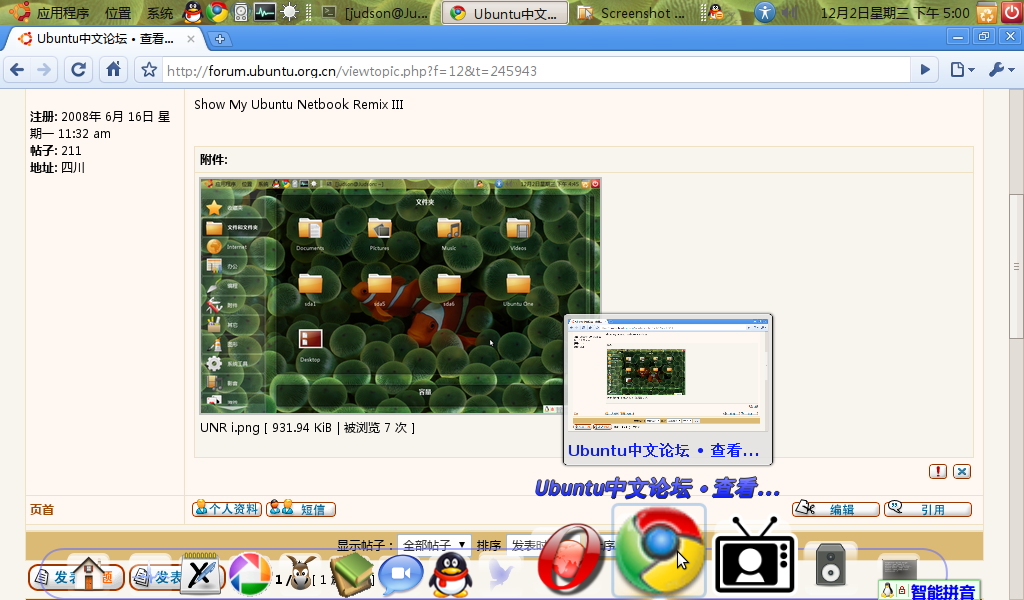Screen dimensions: 1024x600
Task: Go to the Chrome home page
Action: click(x=114, y=70)
